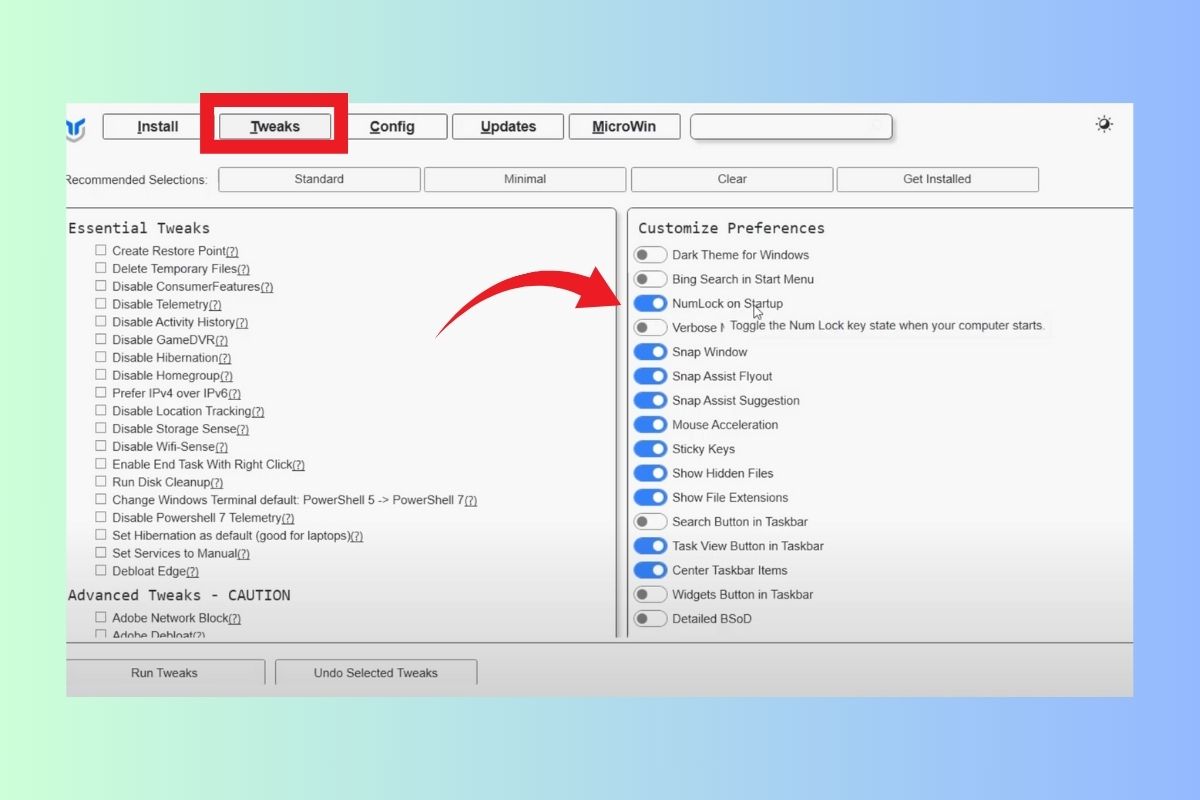Click the sun theme toggle icon
The height and width of the screenshot is (800, 1200).
coord(1104,124)
